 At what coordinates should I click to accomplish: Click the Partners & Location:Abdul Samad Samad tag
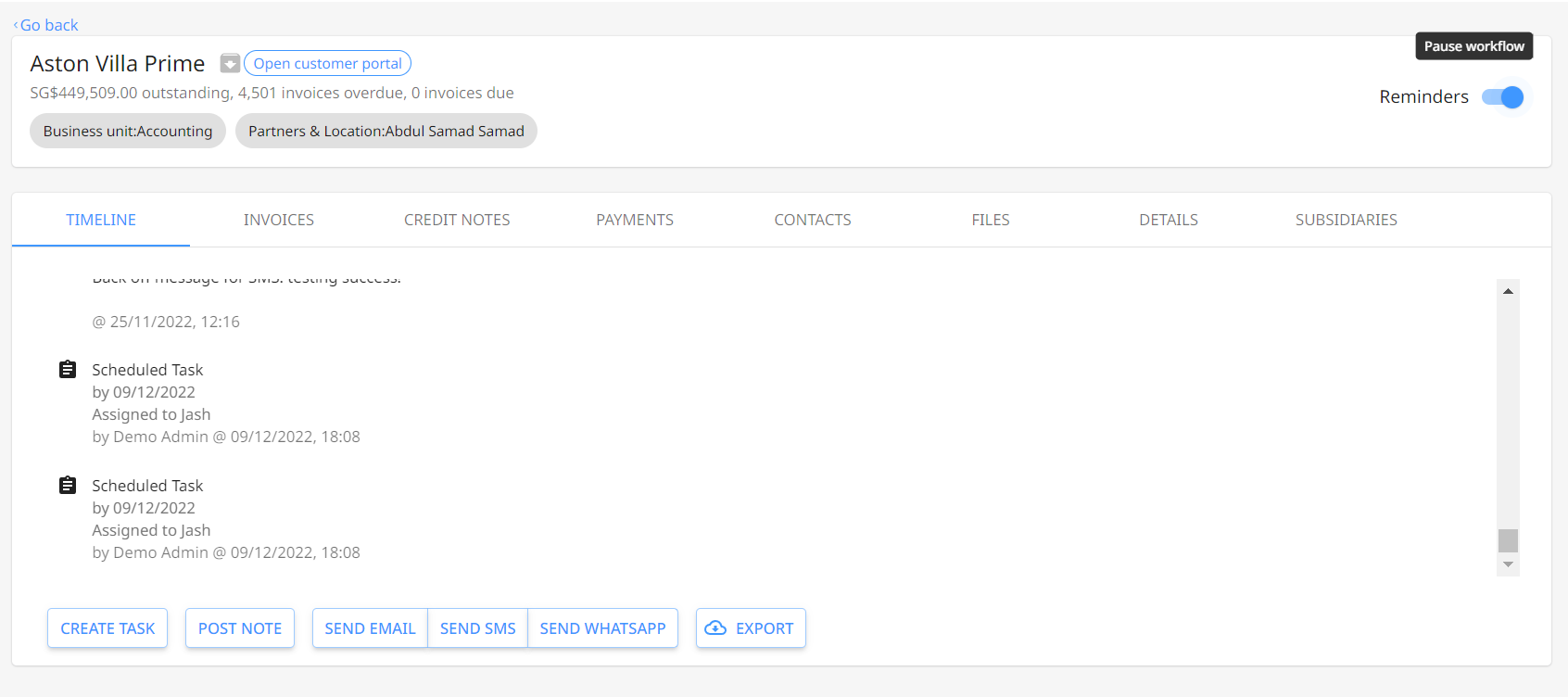click(386, 131)
